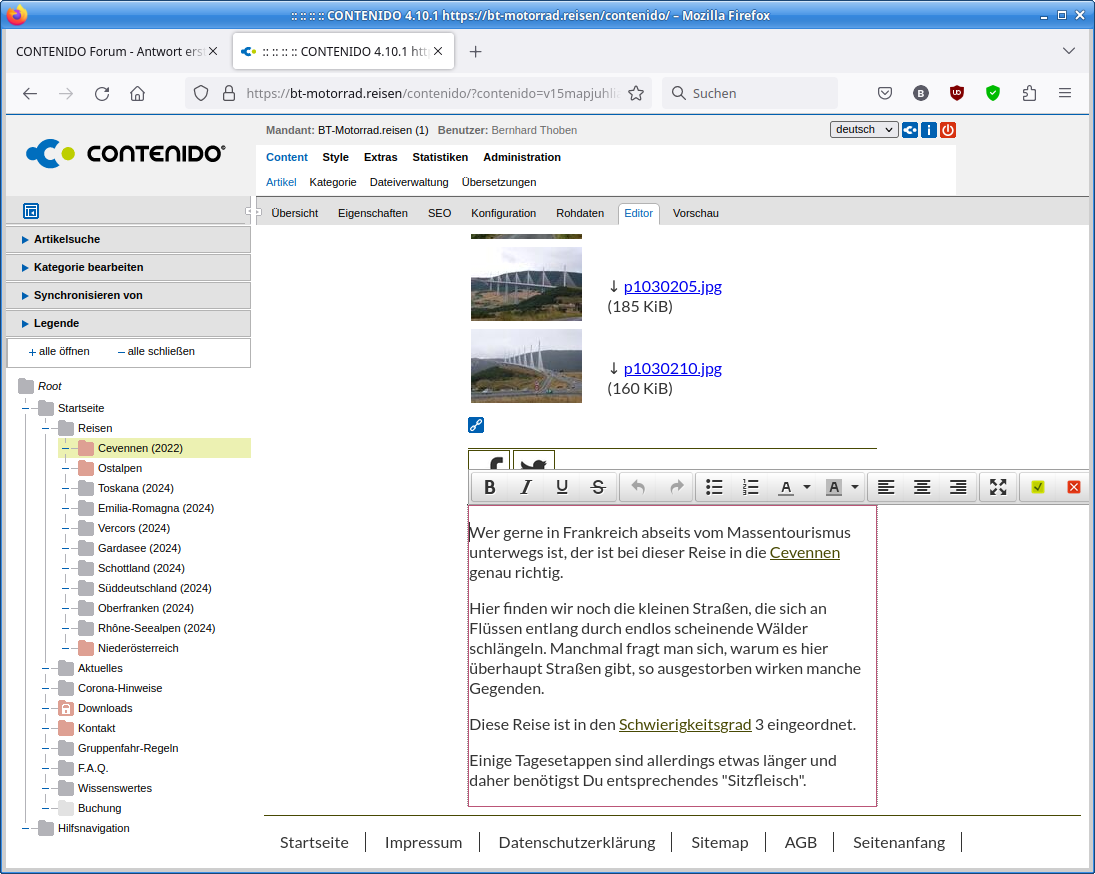Open the language dropdown showing deutsch
This screenshot has height=874, width=1095.
864,130
